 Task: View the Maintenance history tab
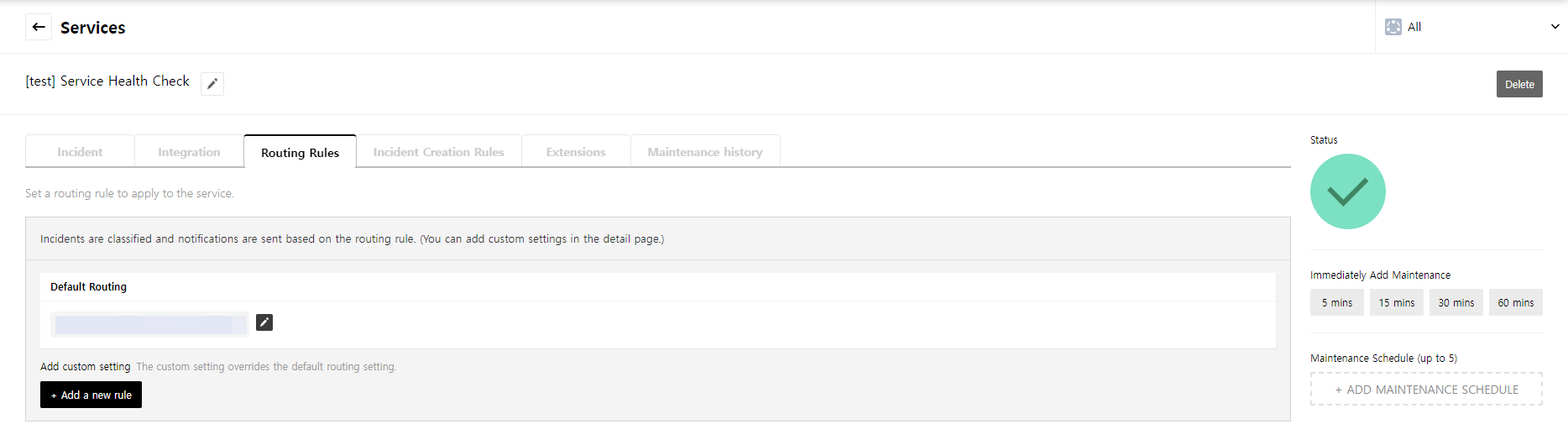(x=705, y=152)
